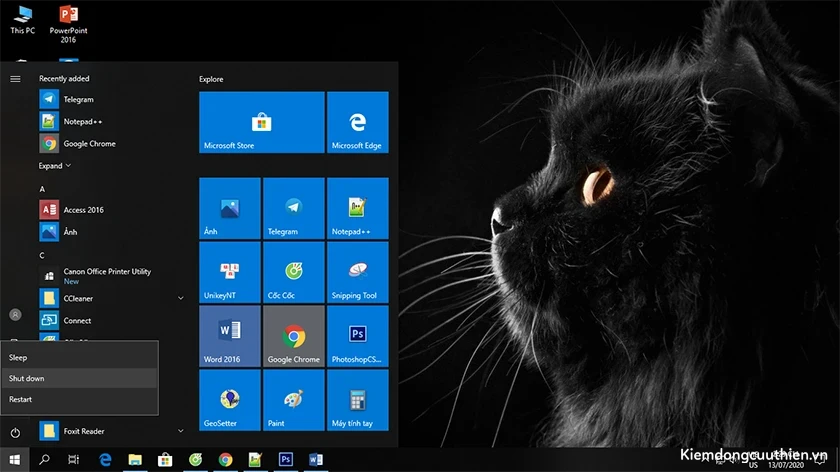Open Notepad++ from the taskbar

coord(256,460)
